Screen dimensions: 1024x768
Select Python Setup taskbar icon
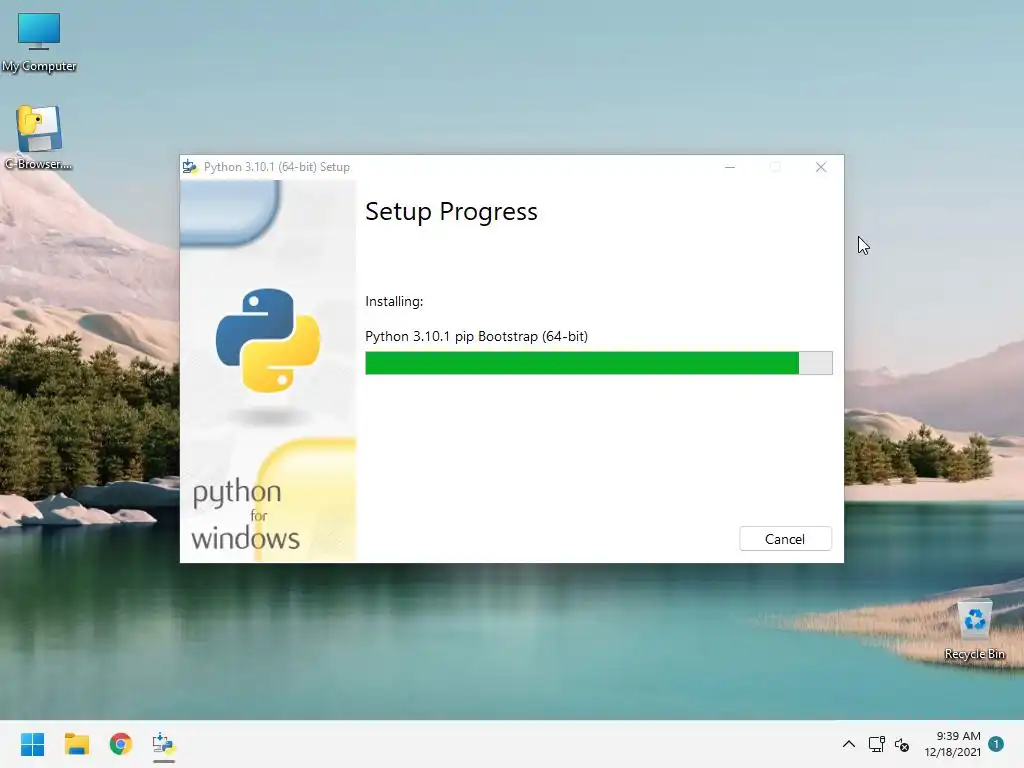click(163, 744)
